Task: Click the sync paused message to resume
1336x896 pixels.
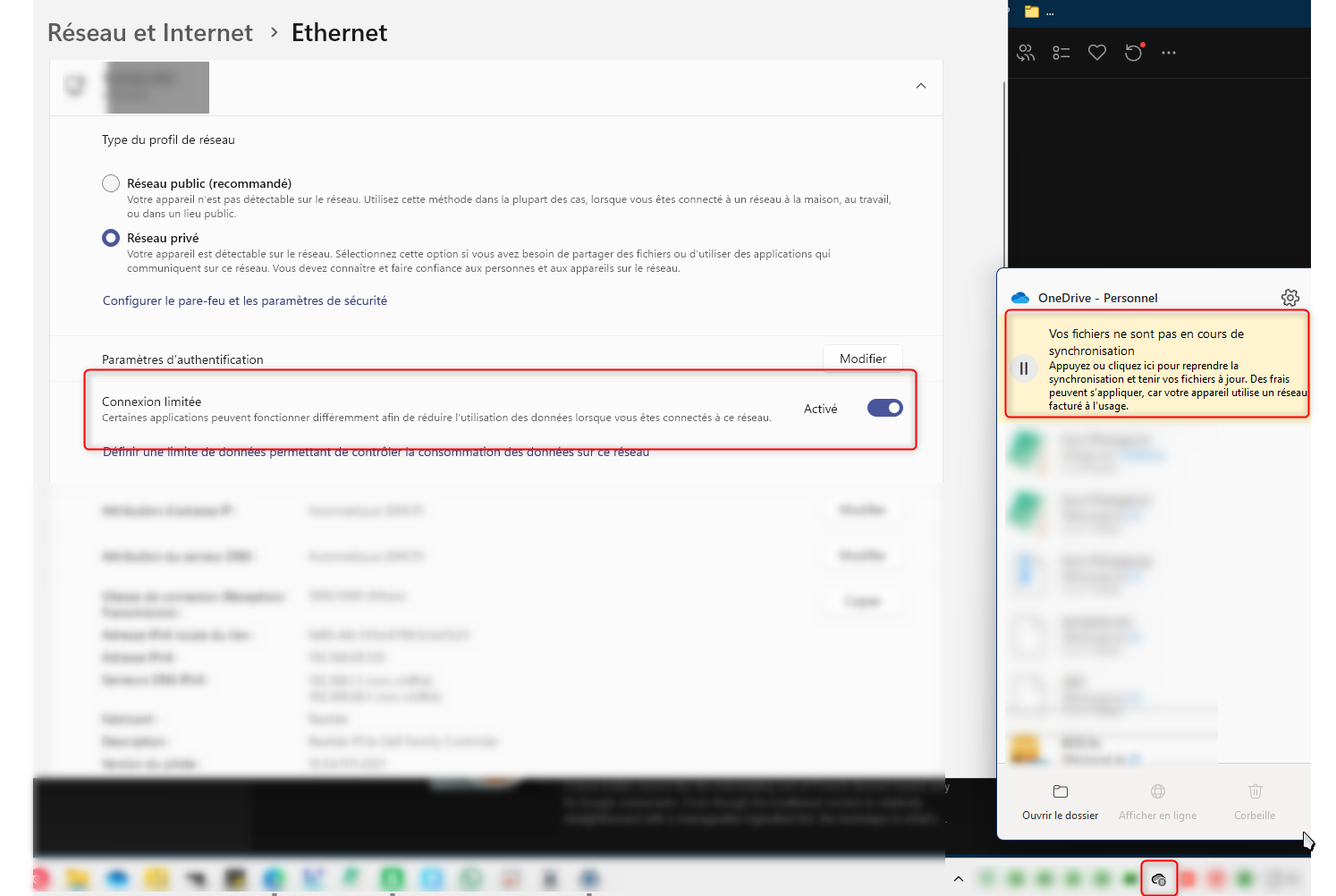Action: pyautogui.click(x=1163, y=368)
